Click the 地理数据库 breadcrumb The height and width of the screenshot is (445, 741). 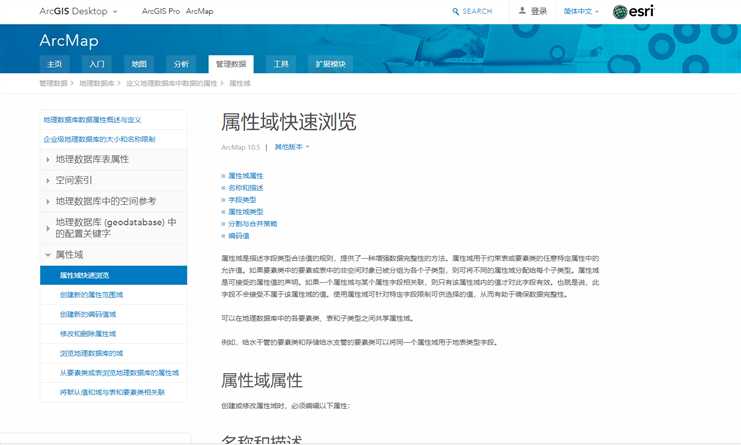click(x=97, y=83)
